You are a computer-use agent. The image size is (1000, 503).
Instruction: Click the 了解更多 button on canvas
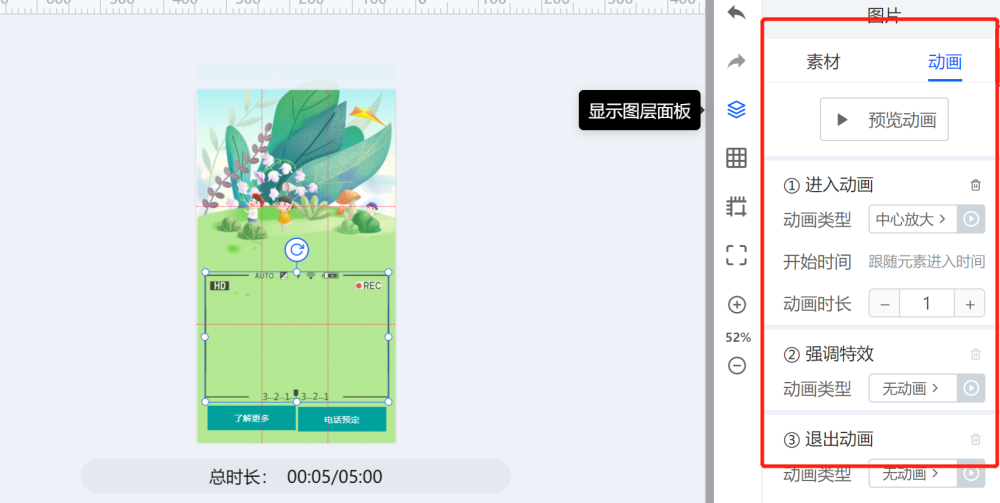tap(251, 418)
